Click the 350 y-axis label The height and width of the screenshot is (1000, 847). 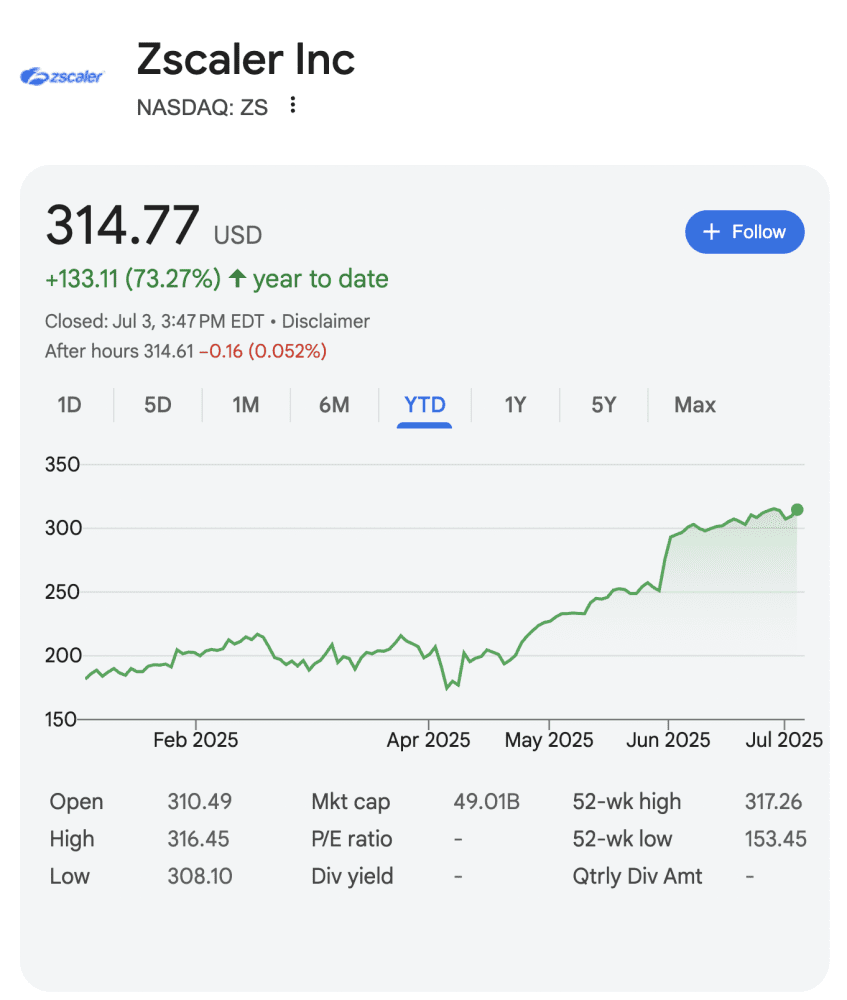point(63,464)
